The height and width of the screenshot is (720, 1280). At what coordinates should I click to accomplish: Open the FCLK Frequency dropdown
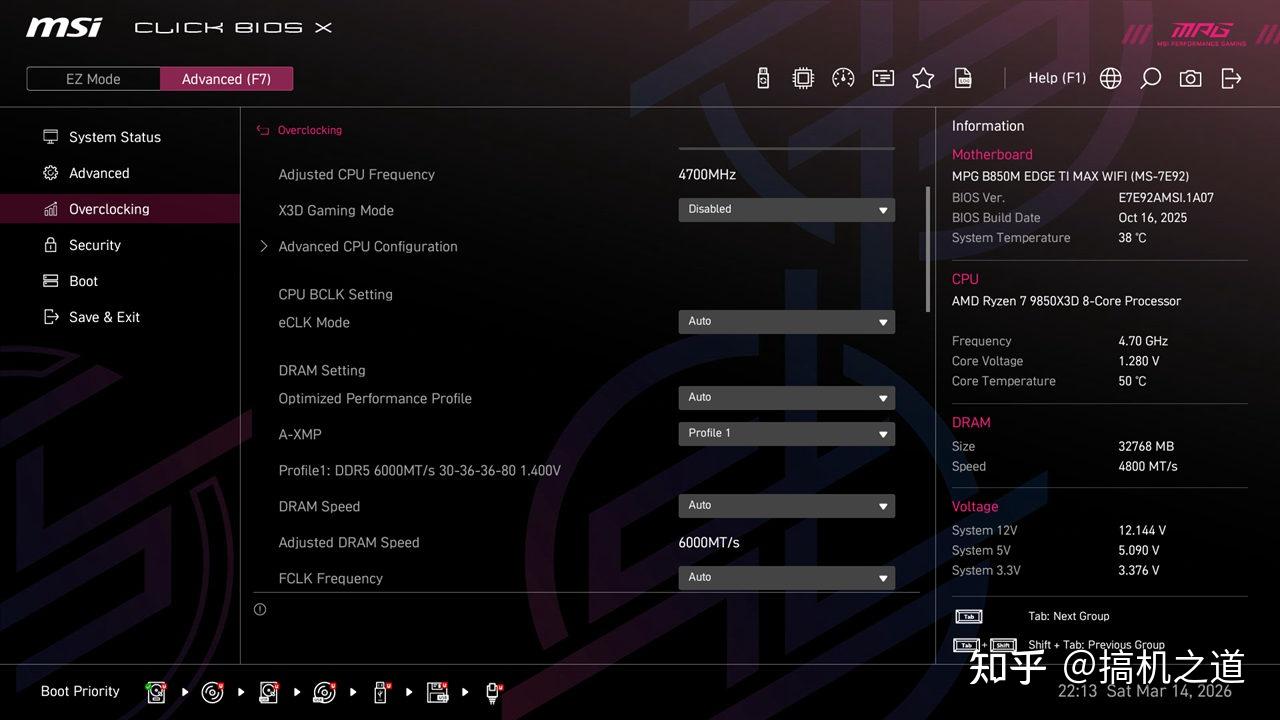786,578
